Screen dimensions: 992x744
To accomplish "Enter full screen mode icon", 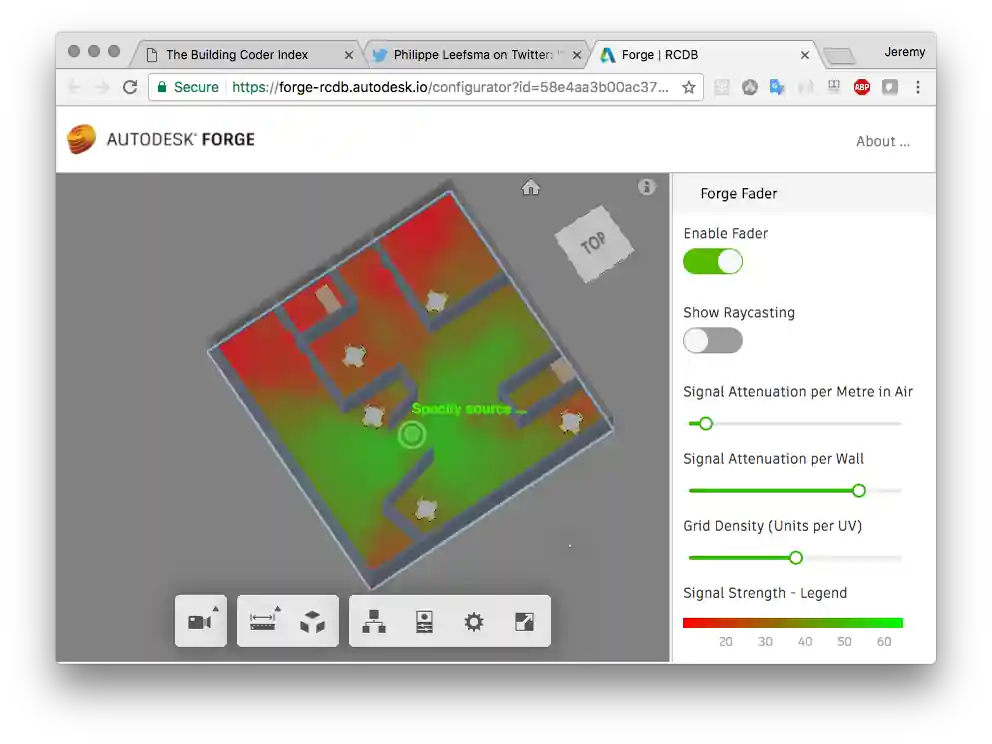I will 523,620.
